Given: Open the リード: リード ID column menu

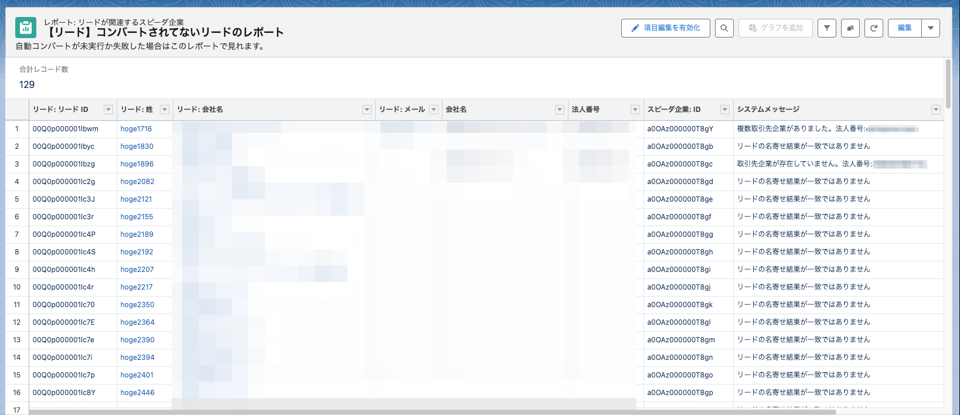Looking at the screenshot, I should pyautogui.click(x=108, y=110).
